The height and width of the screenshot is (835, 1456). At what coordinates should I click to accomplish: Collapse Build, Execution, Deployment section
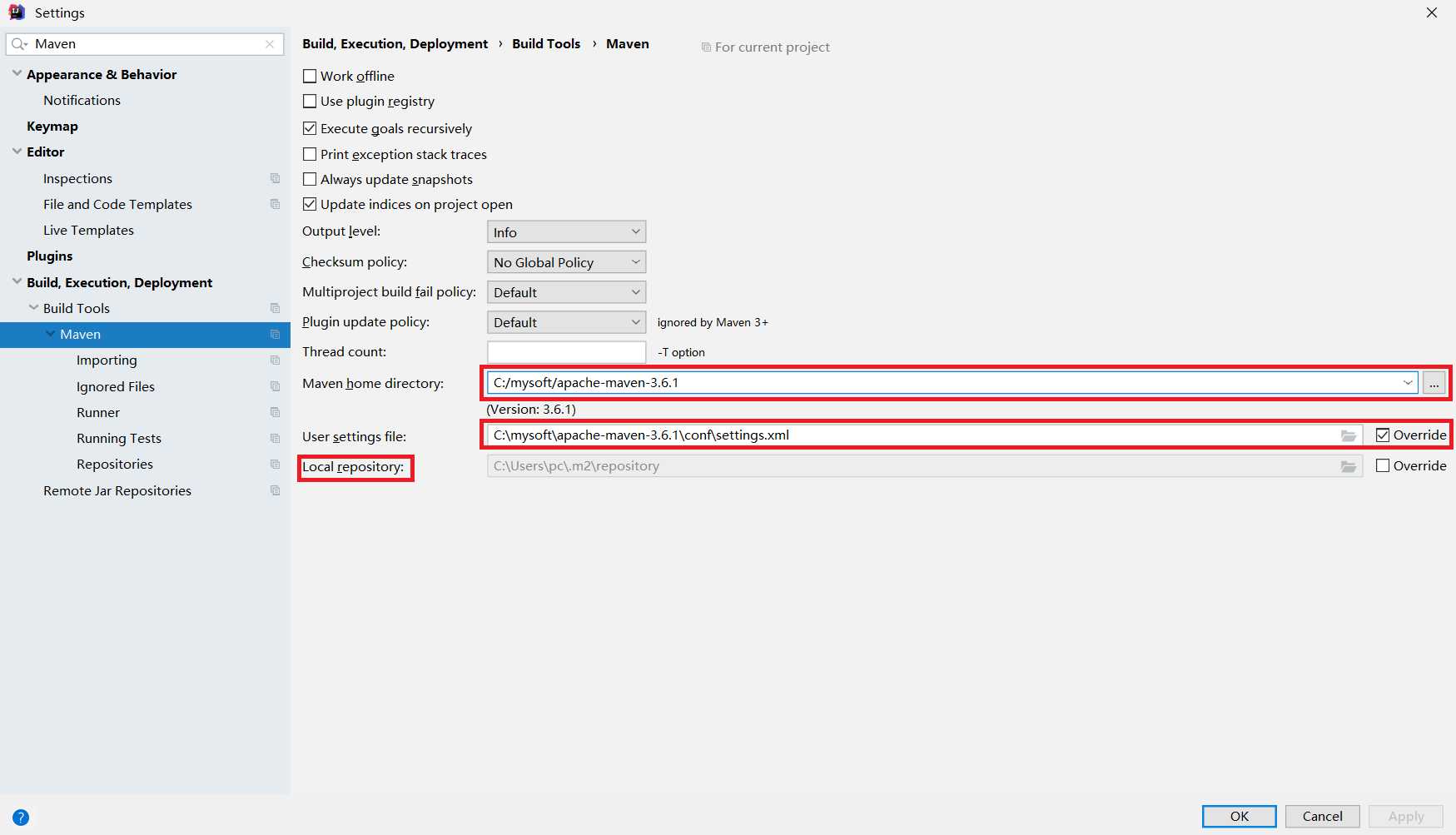[x=17, y=281]
